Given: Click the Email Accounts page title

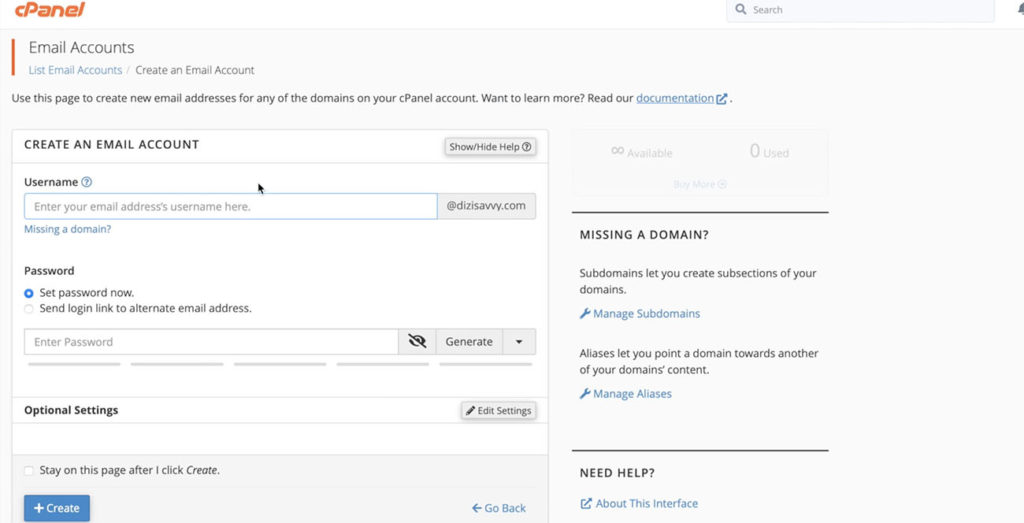Looking at the screenshot, I should (x=82, y=48).
